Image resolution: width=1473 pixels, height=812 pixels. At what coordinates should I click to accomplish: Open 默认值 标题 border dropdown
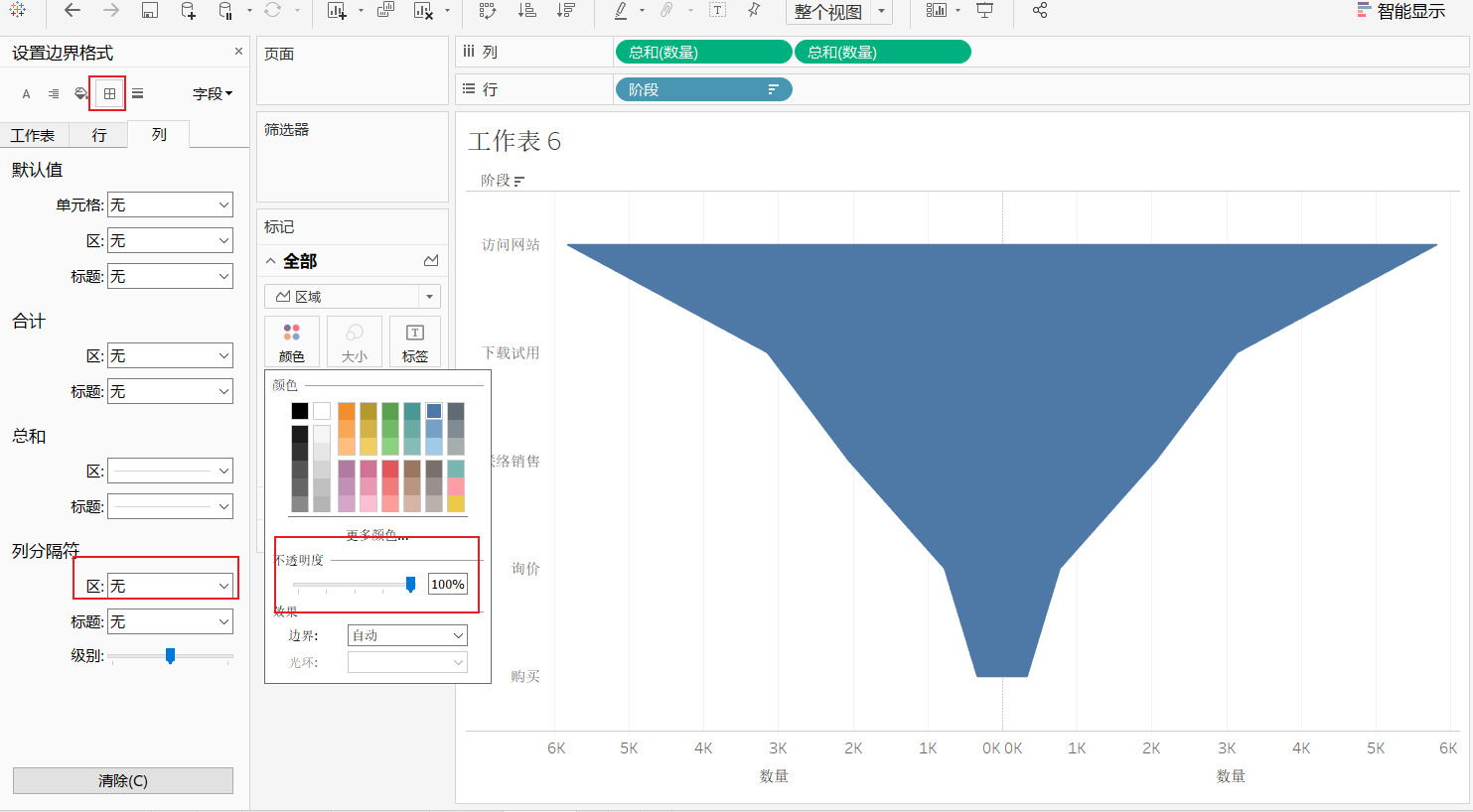(170, 276)
